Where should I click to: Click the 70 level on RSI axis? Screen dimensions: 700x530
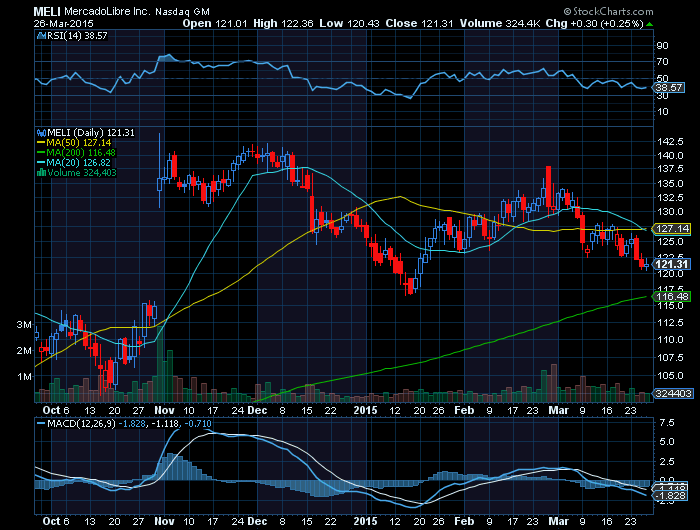pyautogui.click(x=662, y=62)
